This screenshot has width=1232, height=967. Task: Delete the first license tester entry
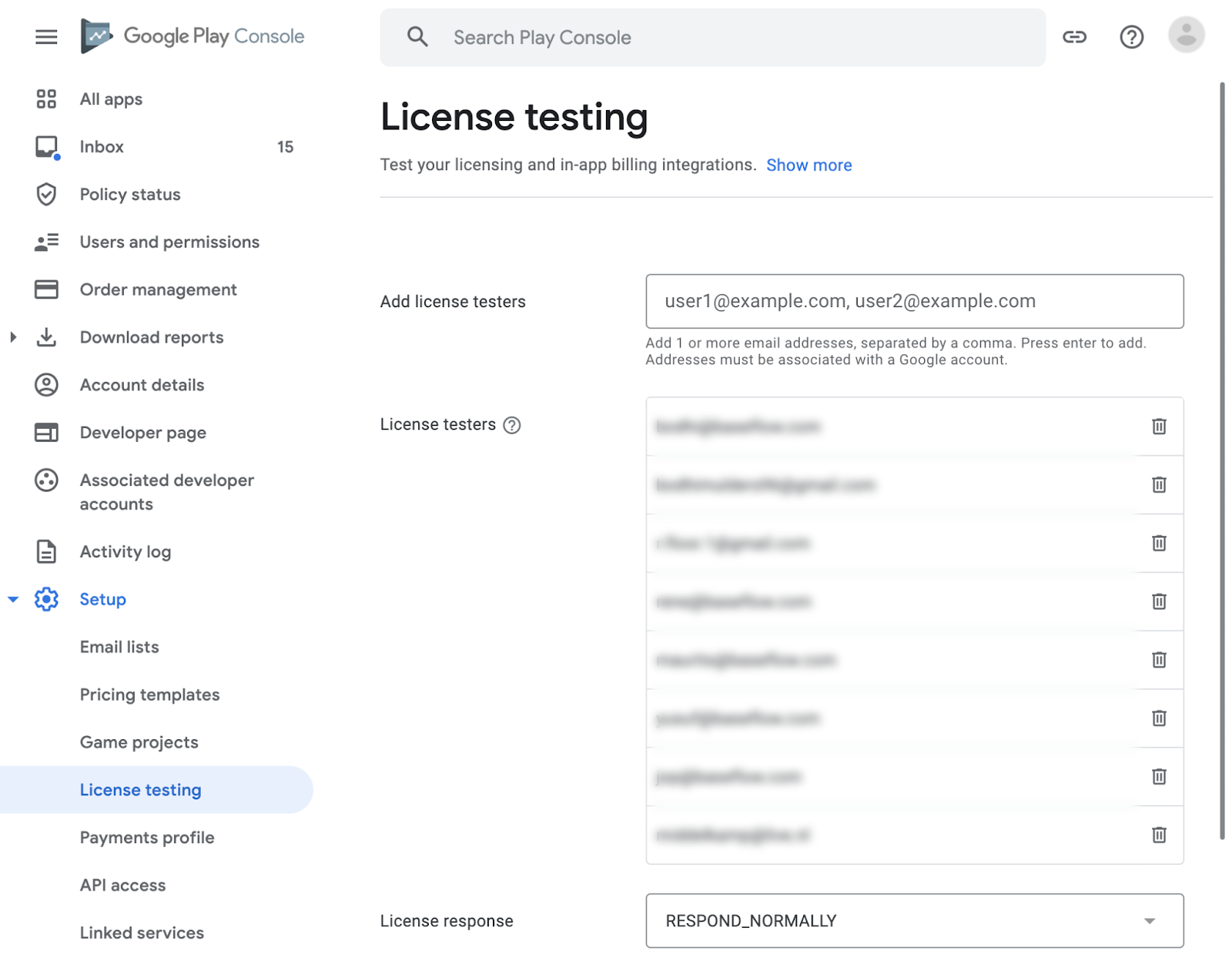tap(1159, 427)
